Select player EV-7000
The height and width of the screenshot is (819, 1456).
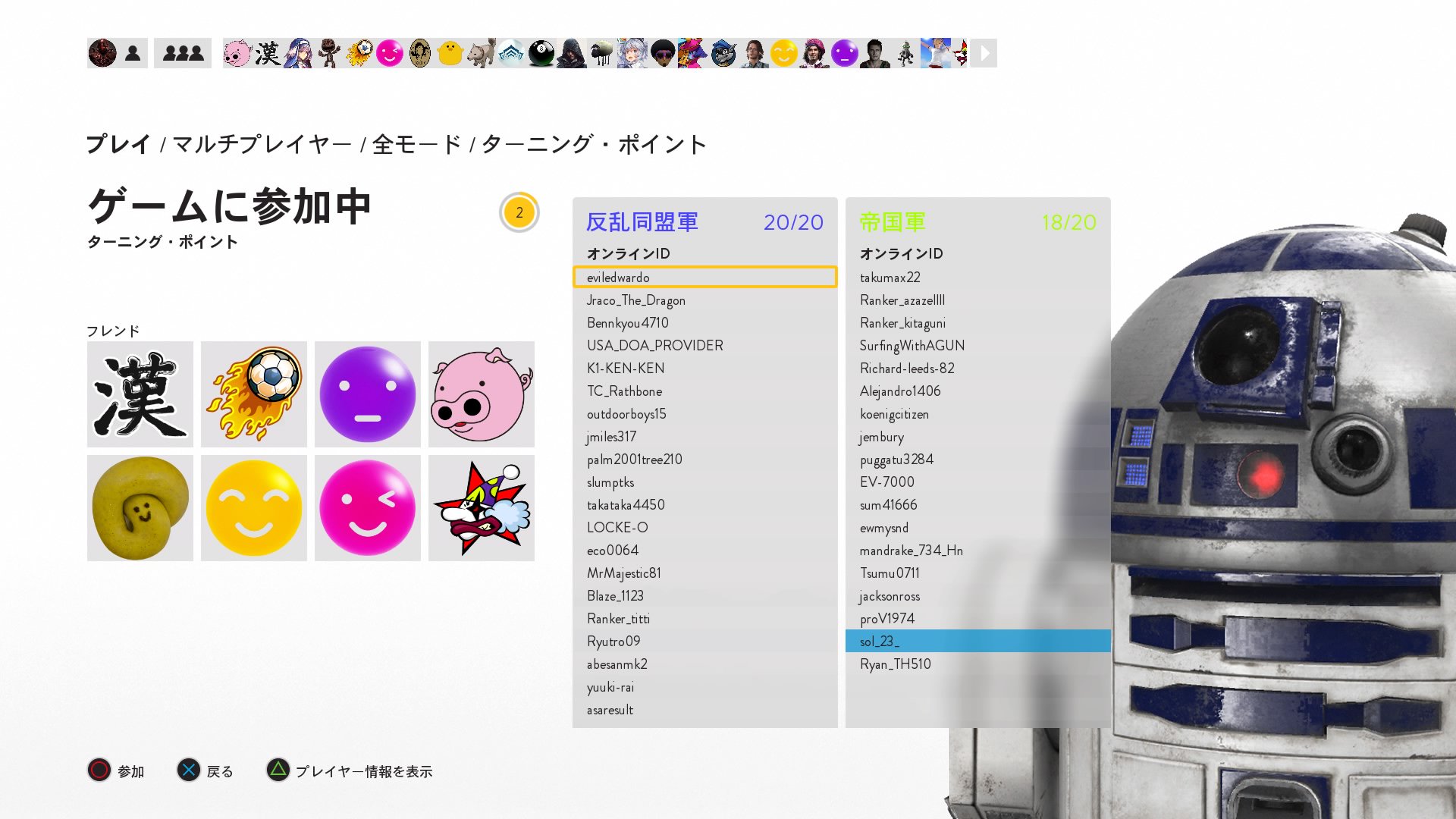978,482
